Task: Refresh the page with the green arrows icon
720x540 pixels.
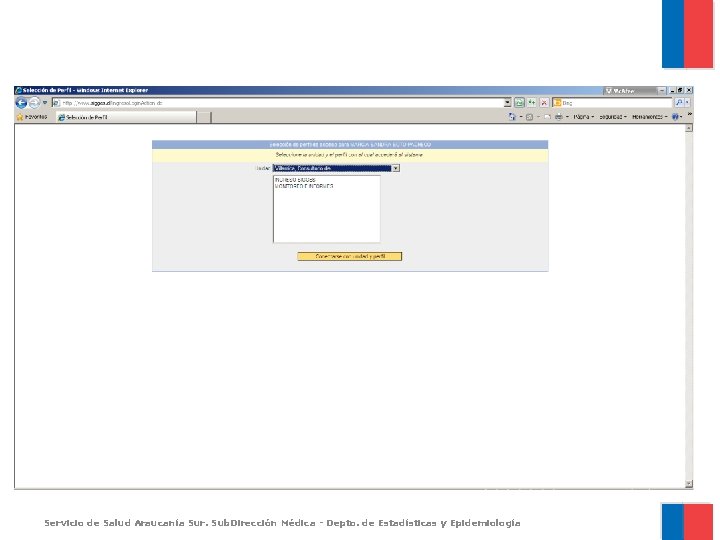Action: [532, 103]
